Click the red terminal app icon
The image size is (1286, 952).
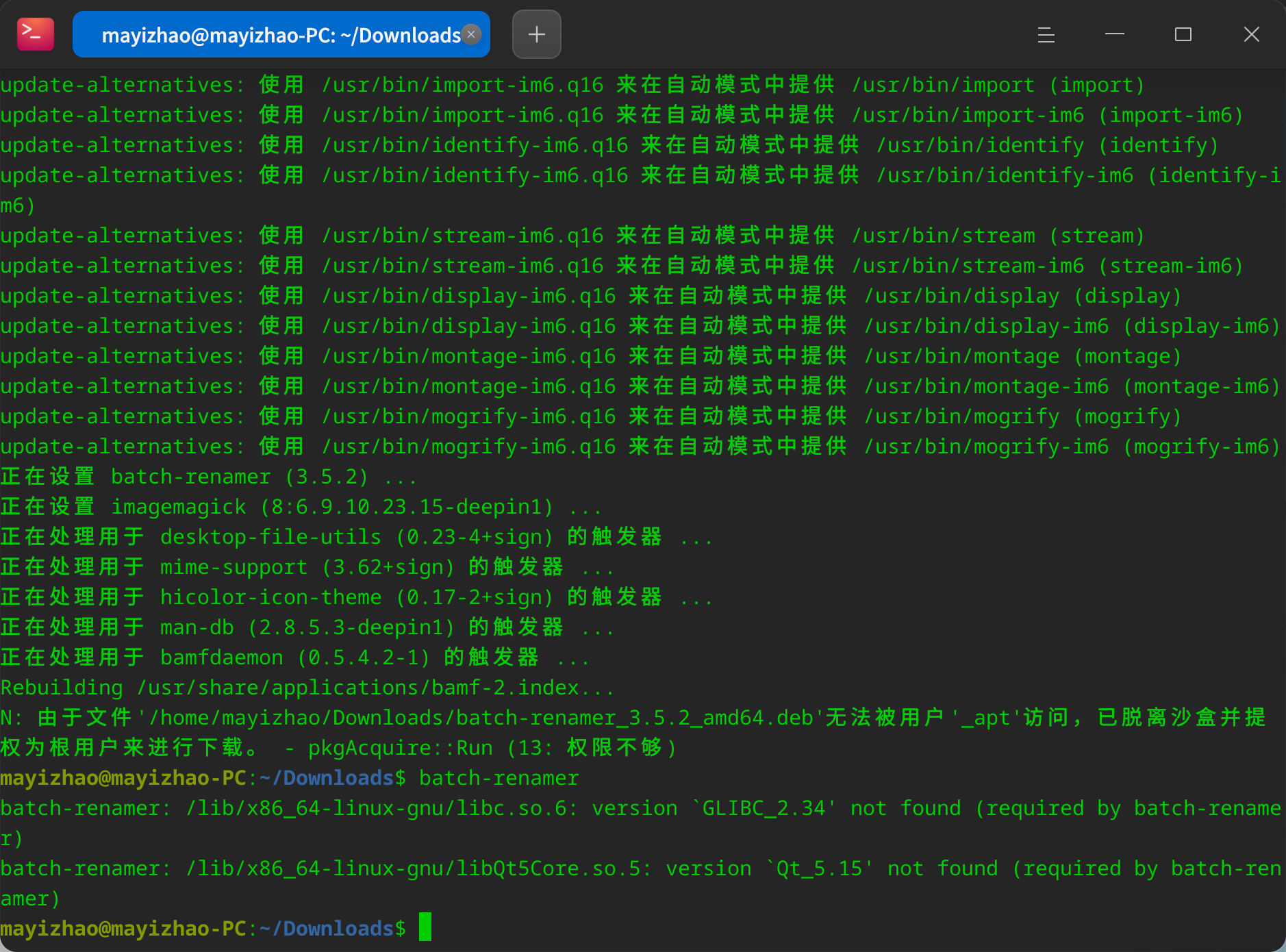36,34
